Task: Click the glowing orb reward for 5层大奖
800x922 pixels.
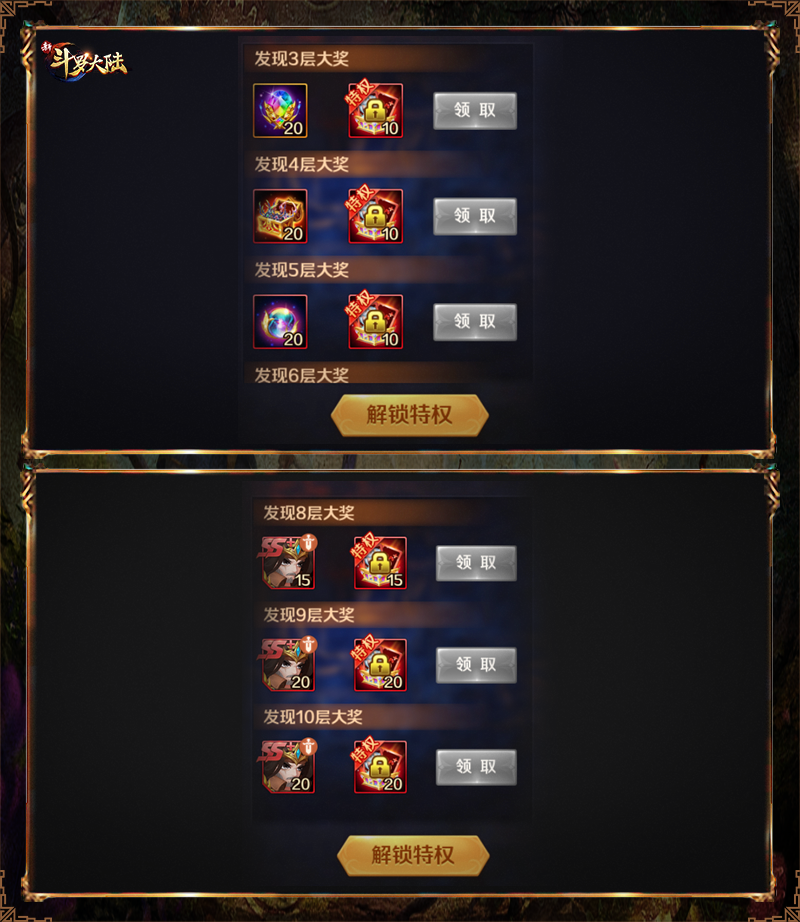Action: point(280,322)
